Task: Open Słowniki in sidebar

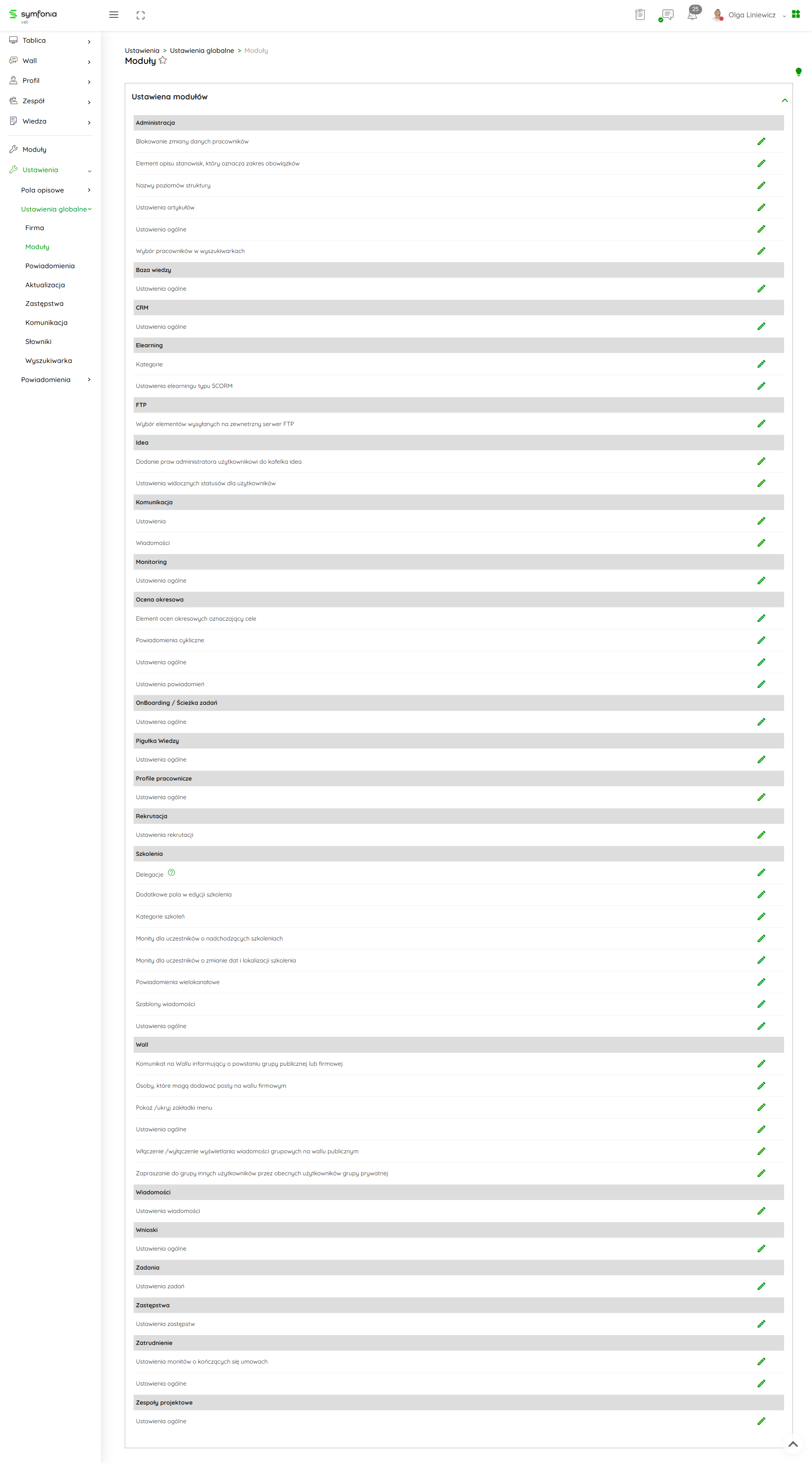Action: coord(38,342)
